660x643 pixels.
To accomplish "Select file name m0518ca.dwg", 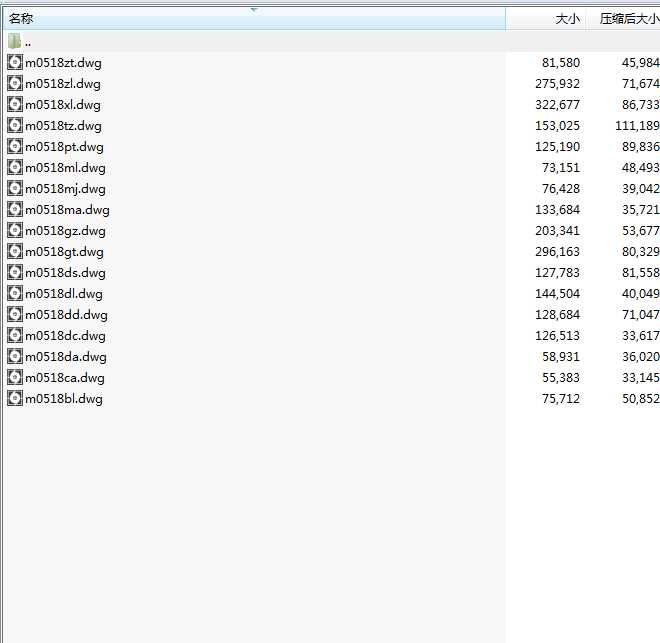I will 65,379.
